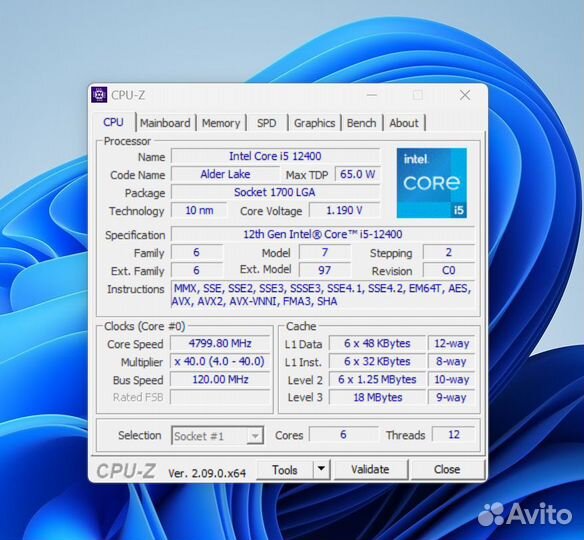Screen dimensions: 584x540
Task: Click the Ext. Model value '97'
Action: [x=325, y=270]
